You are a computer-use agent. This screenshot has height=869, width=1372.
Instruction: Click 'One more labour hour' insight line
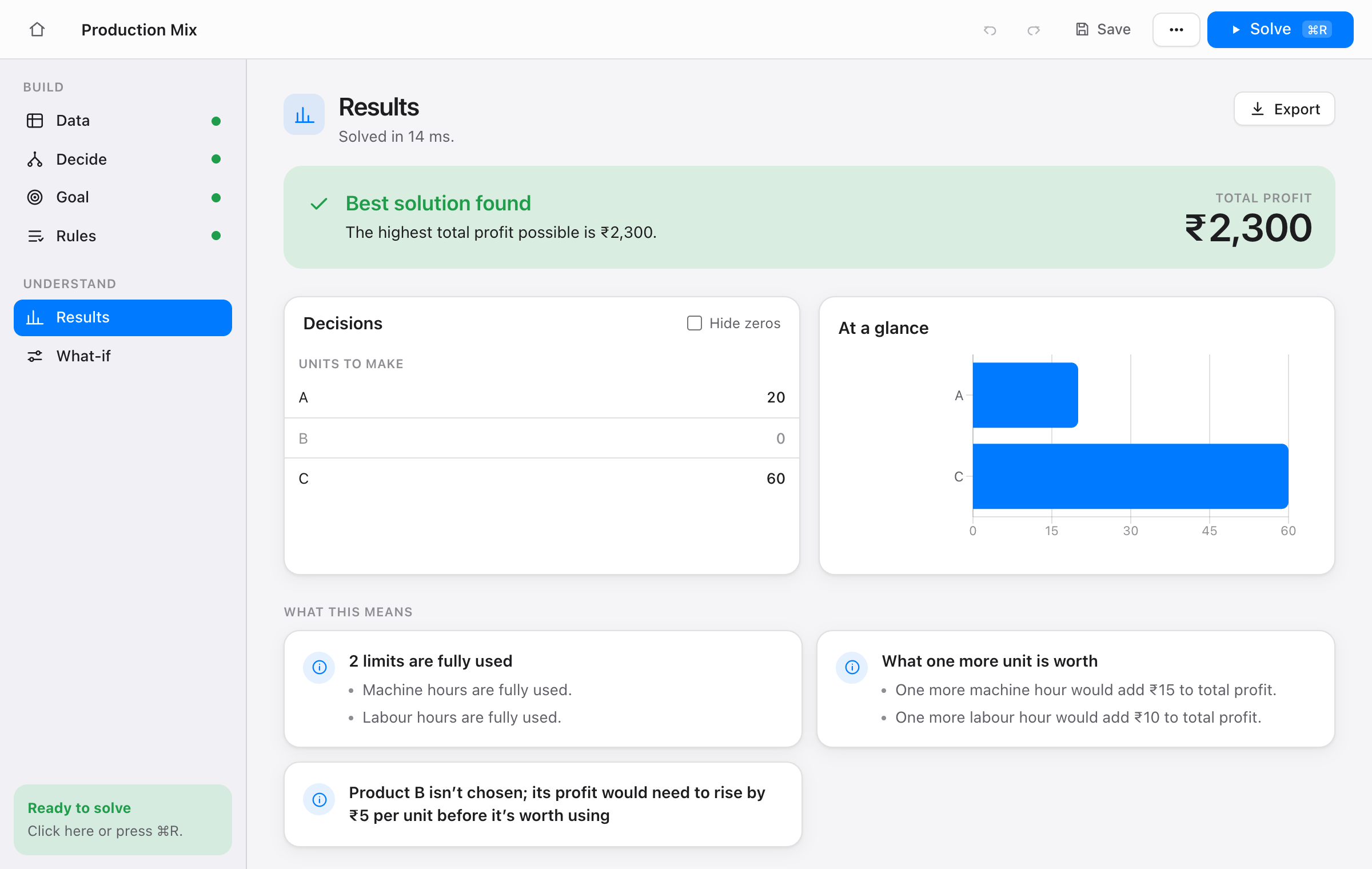(1078, 717)
